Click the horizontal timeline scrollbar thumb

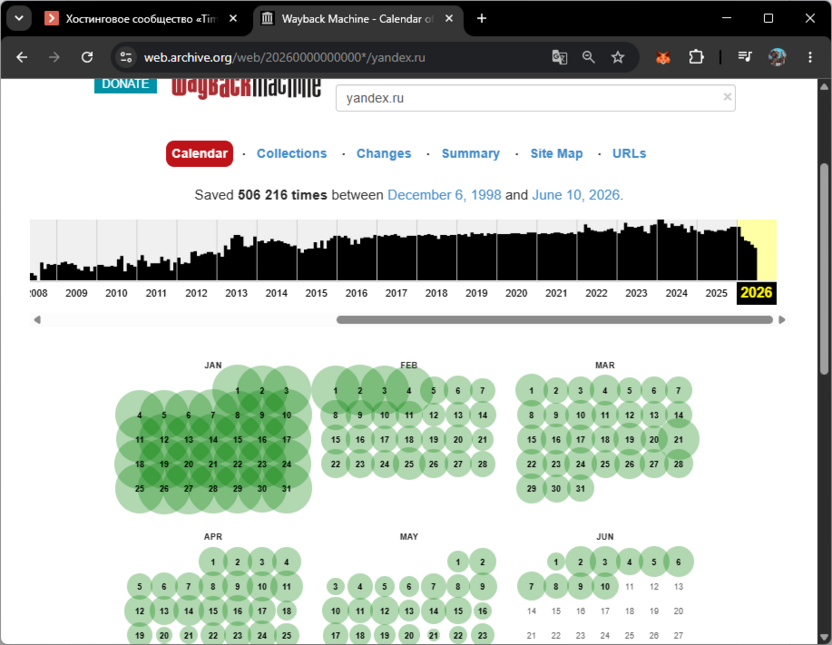click(x=554, y=320)
